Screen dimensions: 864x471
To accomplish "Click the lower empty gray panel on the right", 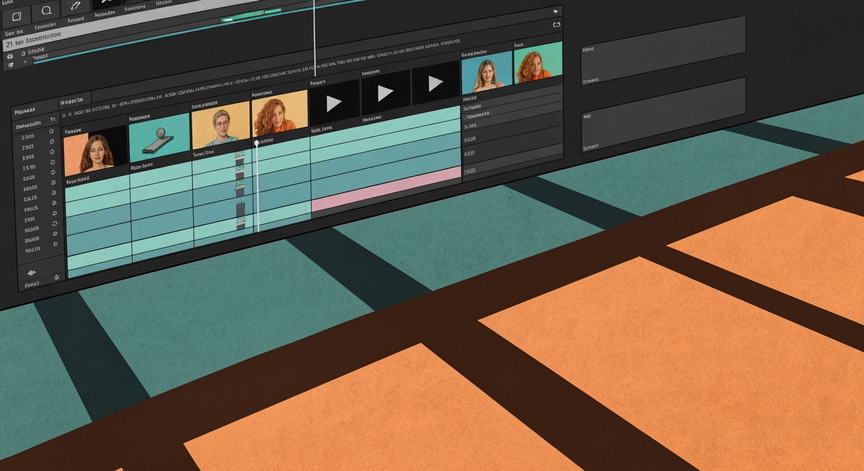I will [x=663, y=115].
